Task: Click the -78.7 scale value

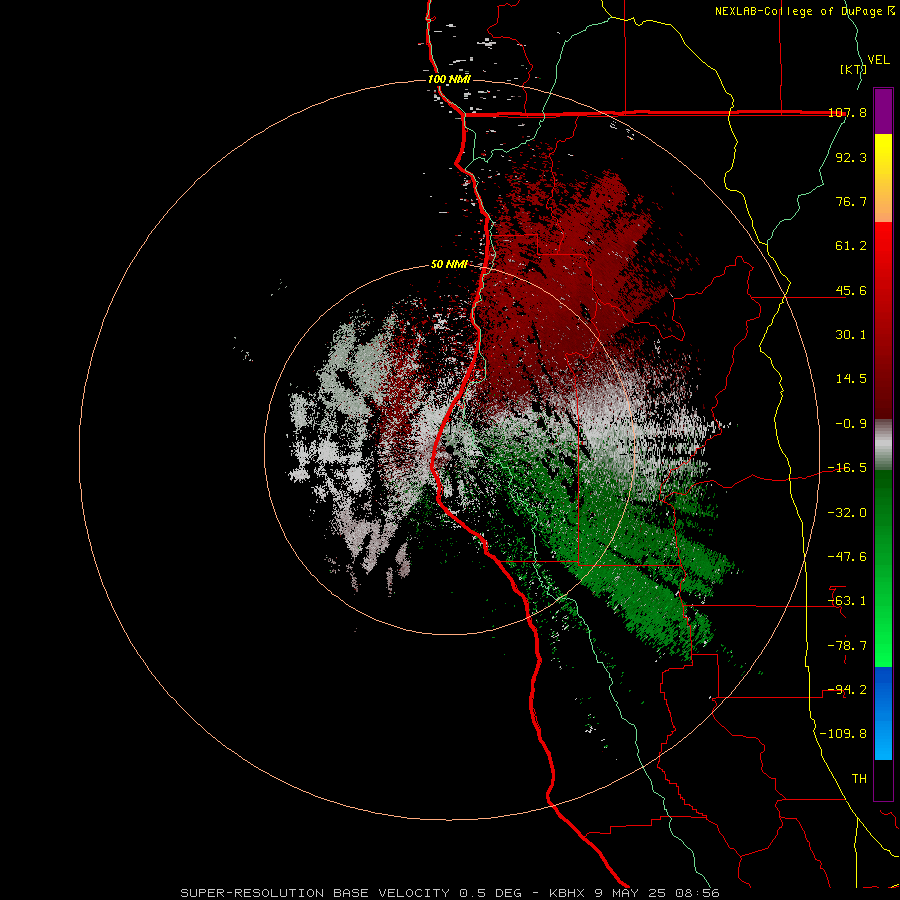Action: [x=848, y=646]
